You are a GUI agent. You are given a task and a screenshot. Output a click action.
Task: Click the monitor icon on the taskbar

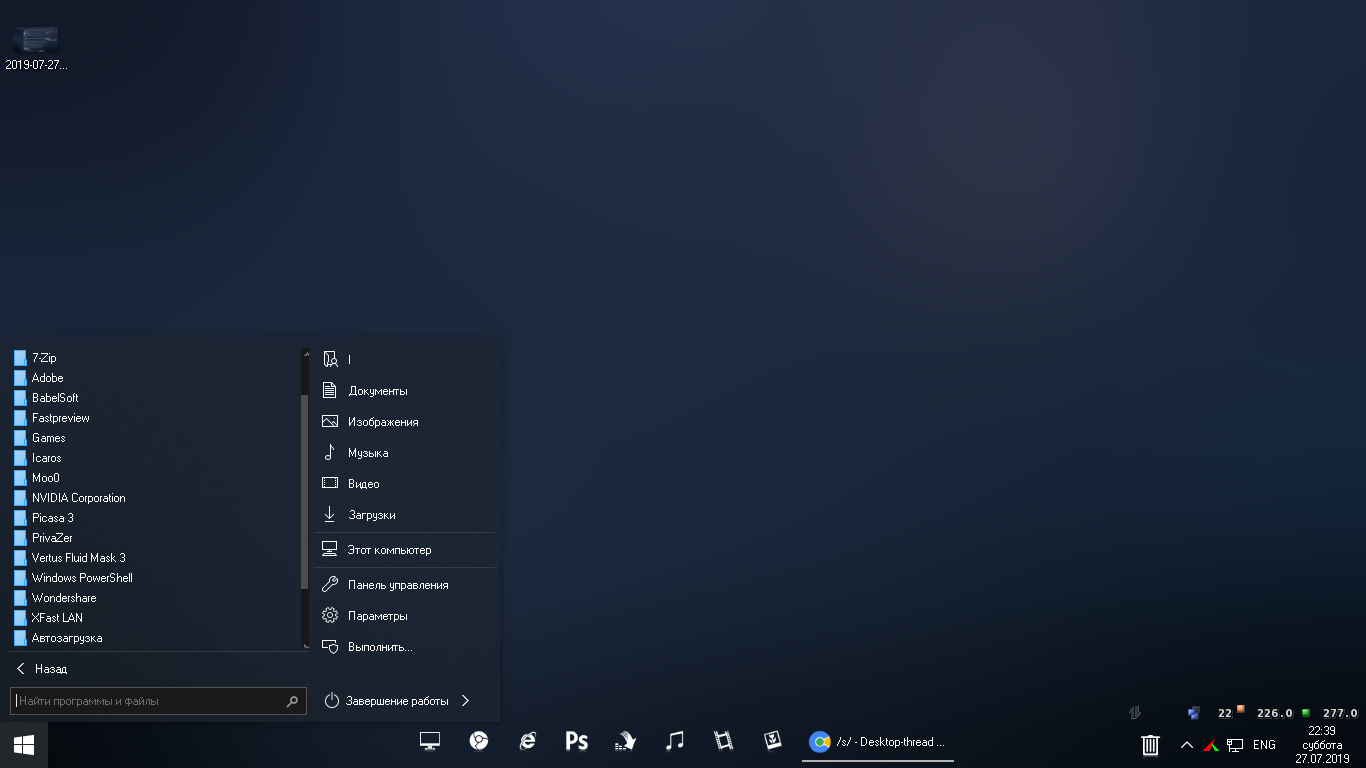coord(430,741)
